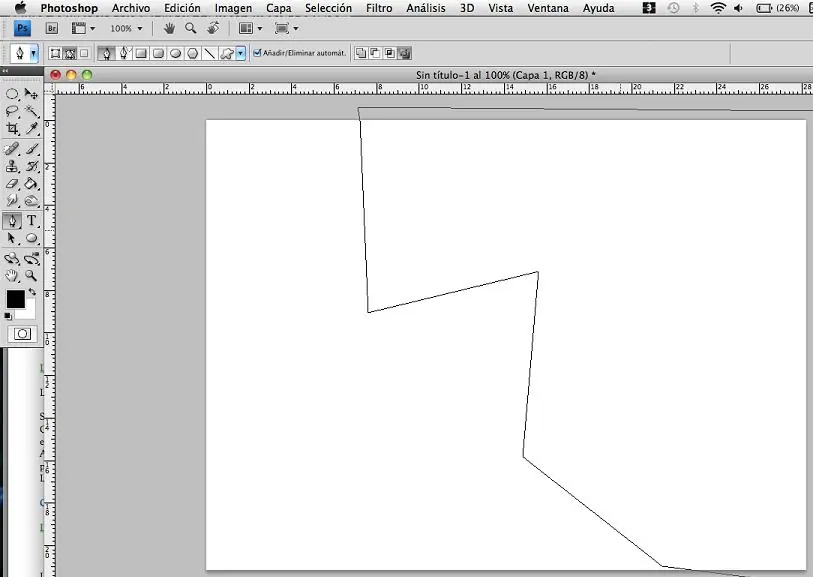
Task: Toggle Quick Mask mode button
Action: [22, 334]
